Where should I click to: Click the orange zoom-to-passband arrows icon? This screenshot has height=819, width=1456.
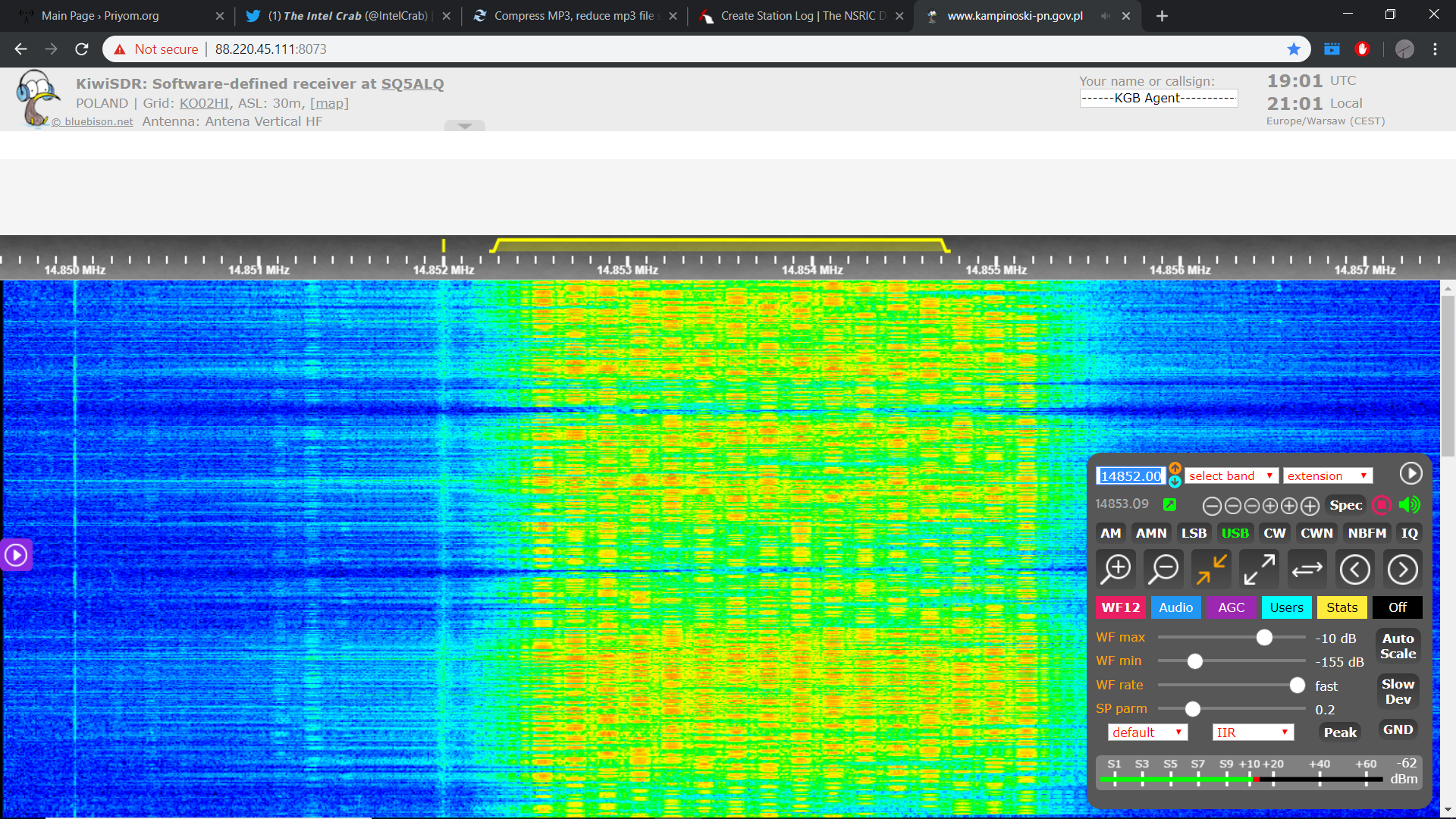pos(1211,569)
